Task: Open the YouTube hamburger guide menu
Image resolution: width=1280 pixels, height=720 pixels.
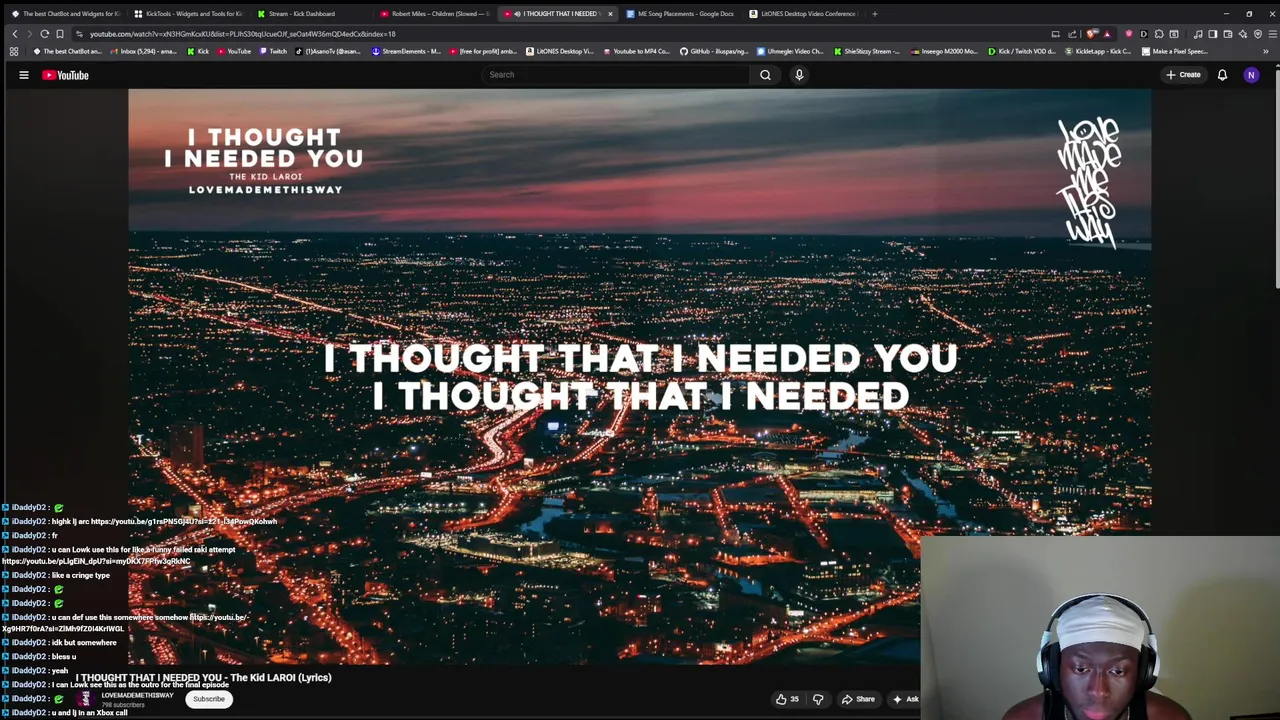Action: point(24,75)
